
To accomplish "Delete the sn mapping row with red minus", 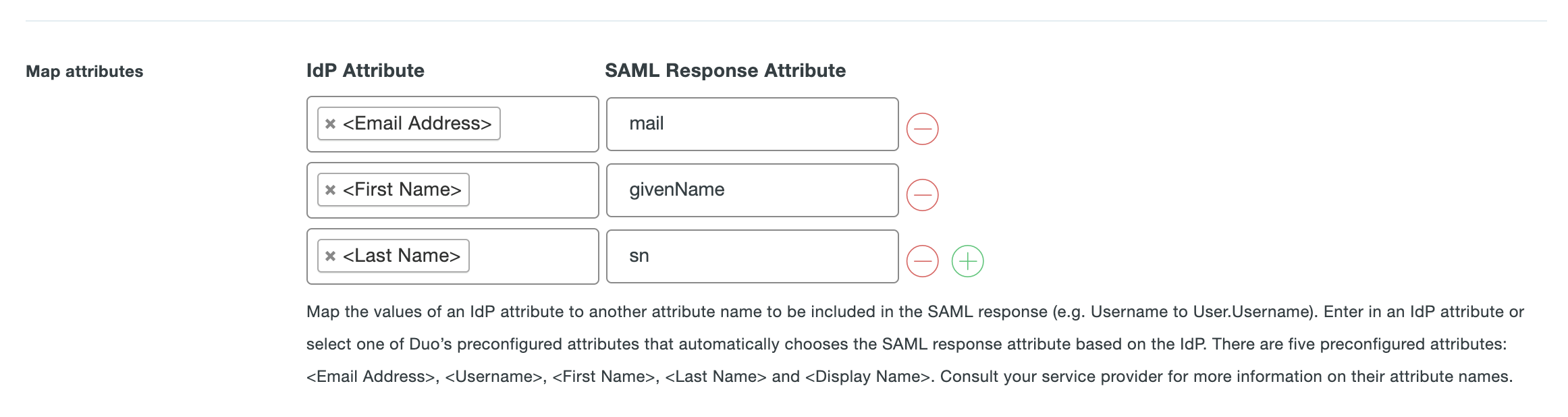I will tap(922, 261).
